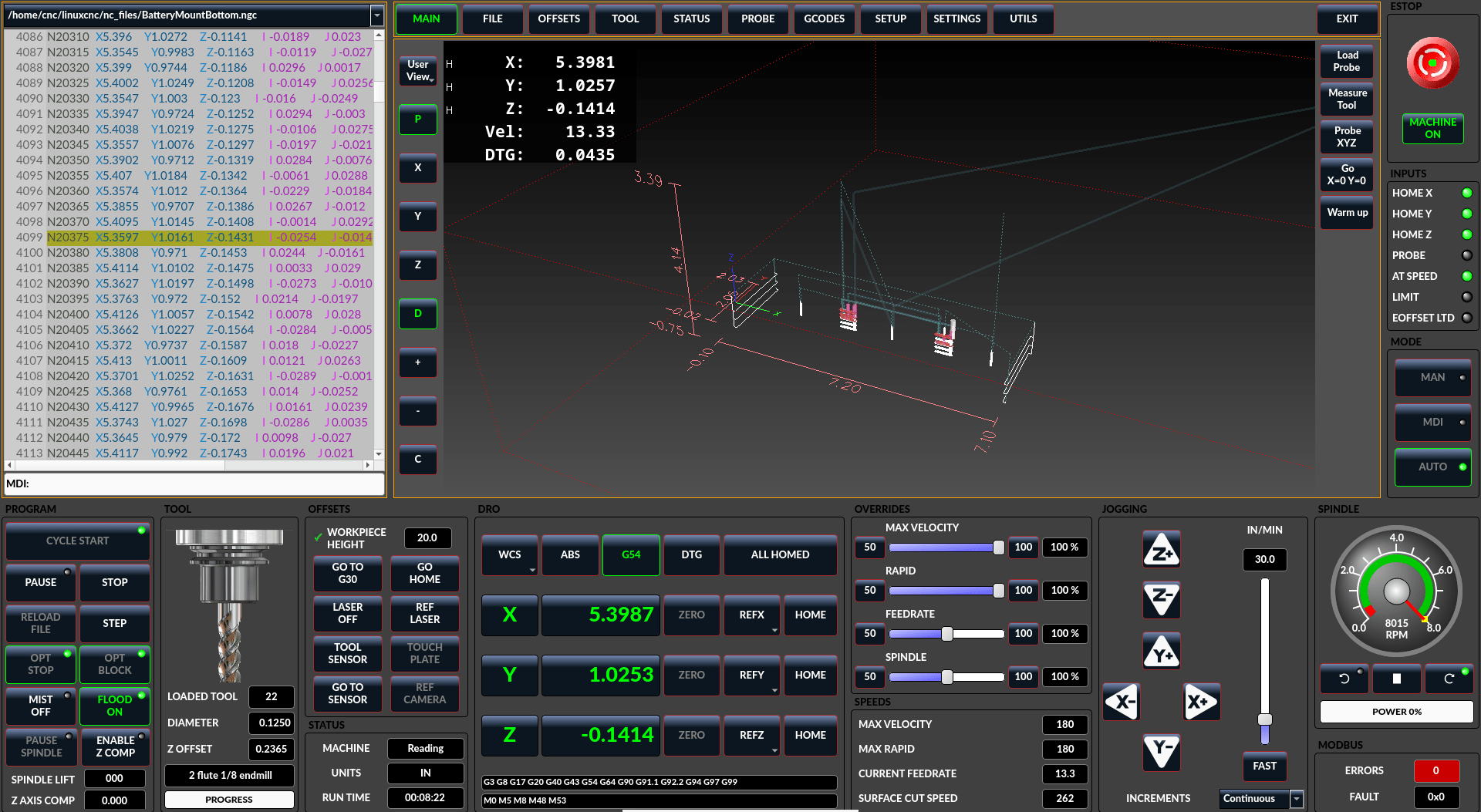Viewport: 1481px width, 812px height.
Task: Start spindle forward with clockwise arrow icon
Action: pyautogui.click(x=1449, y=679)
